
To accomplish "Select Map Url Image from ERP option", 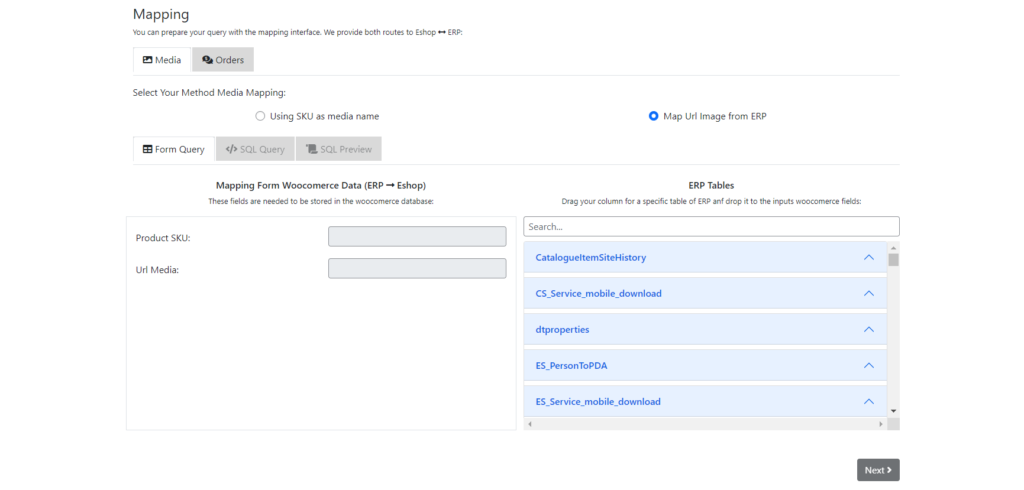I will pyautogui.click(x=654, y=116).
